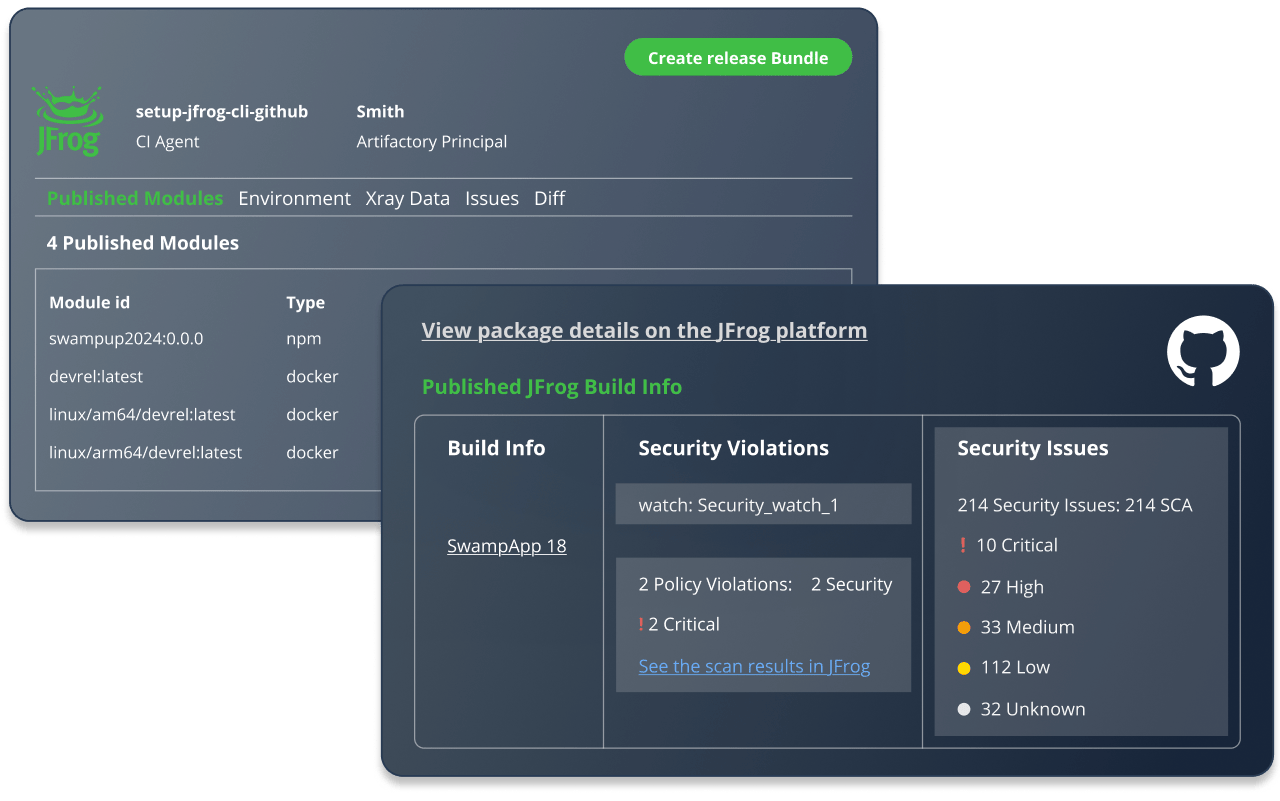Click the Create release Bundle button
Screen dimensions: 1280x801
click(x=738, y=58)
